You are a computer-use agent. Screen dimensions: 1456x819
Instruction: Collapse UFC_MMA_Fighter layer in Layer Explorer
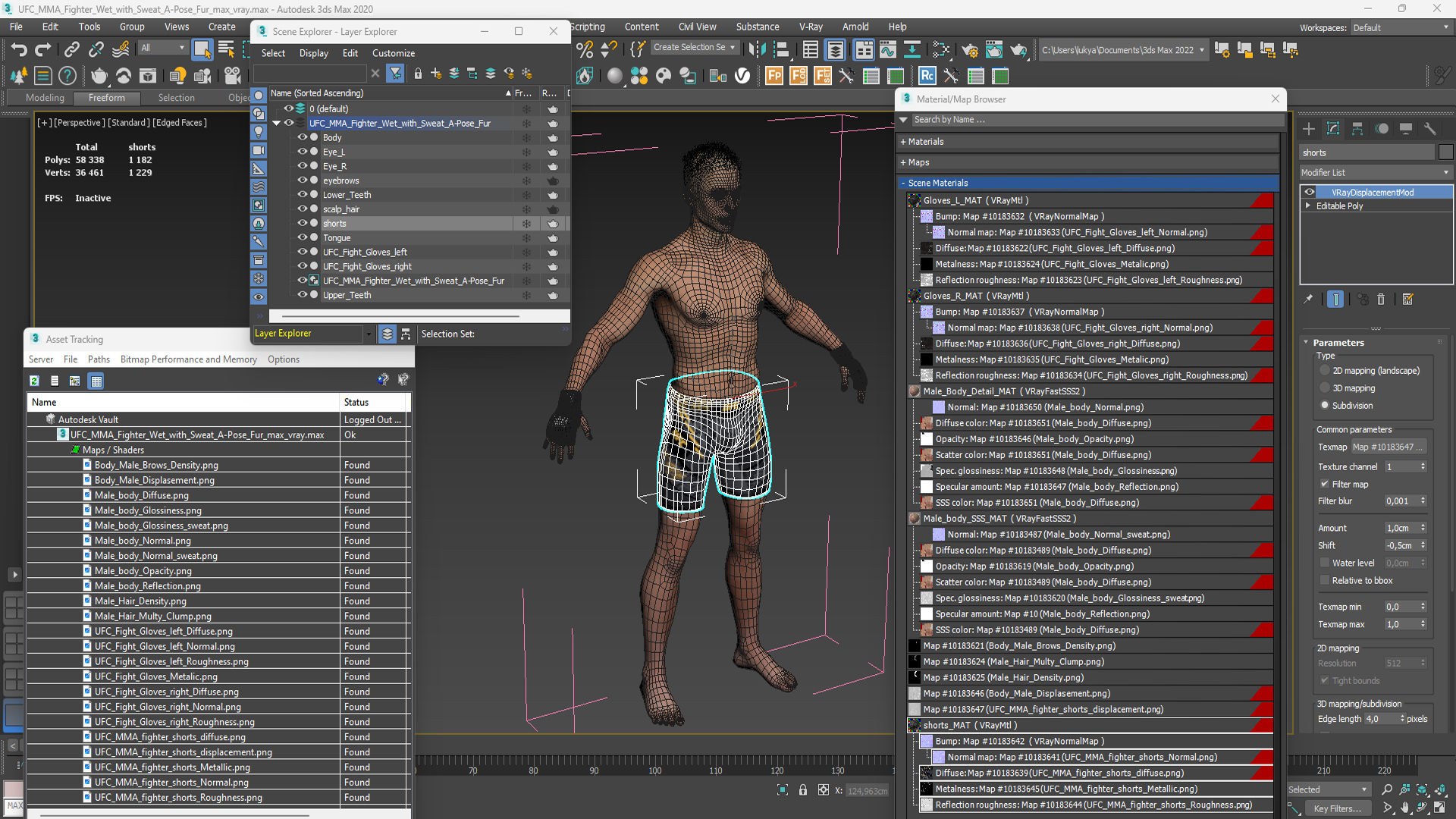(277, 123)
